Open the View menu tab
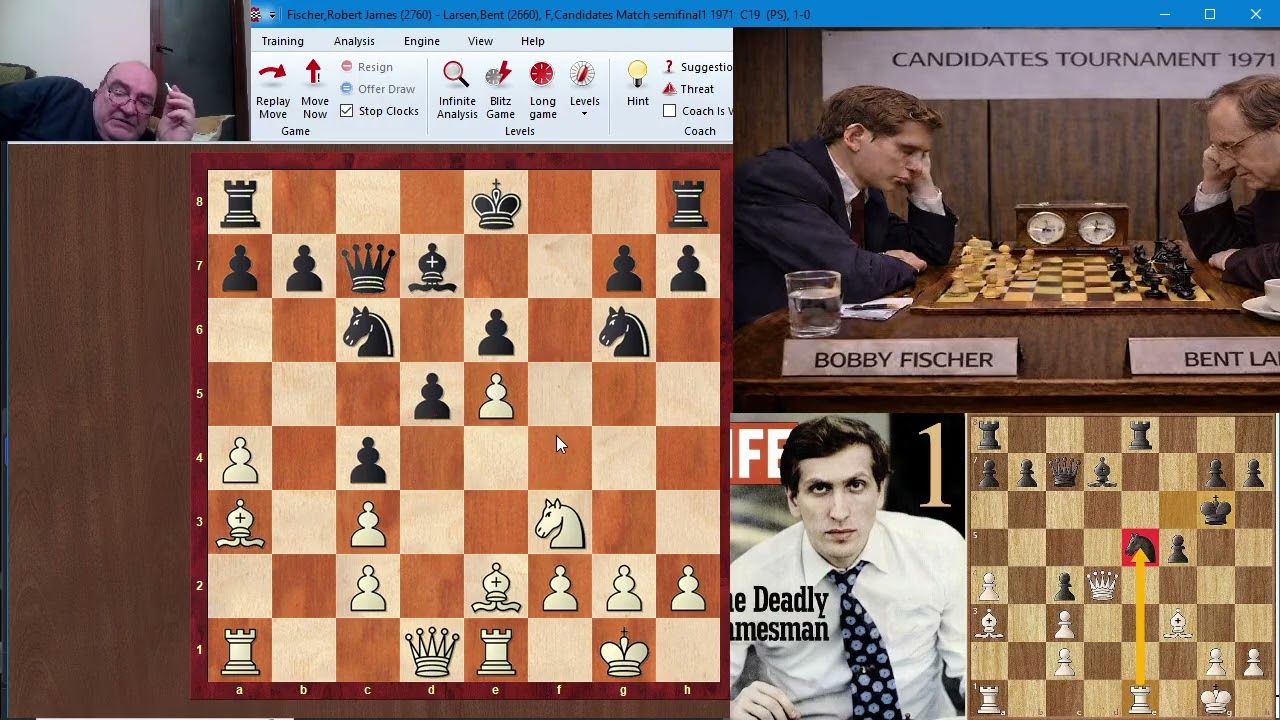Image resolution: width=1280 pixels, height=720 pixels. pos(480,41)
